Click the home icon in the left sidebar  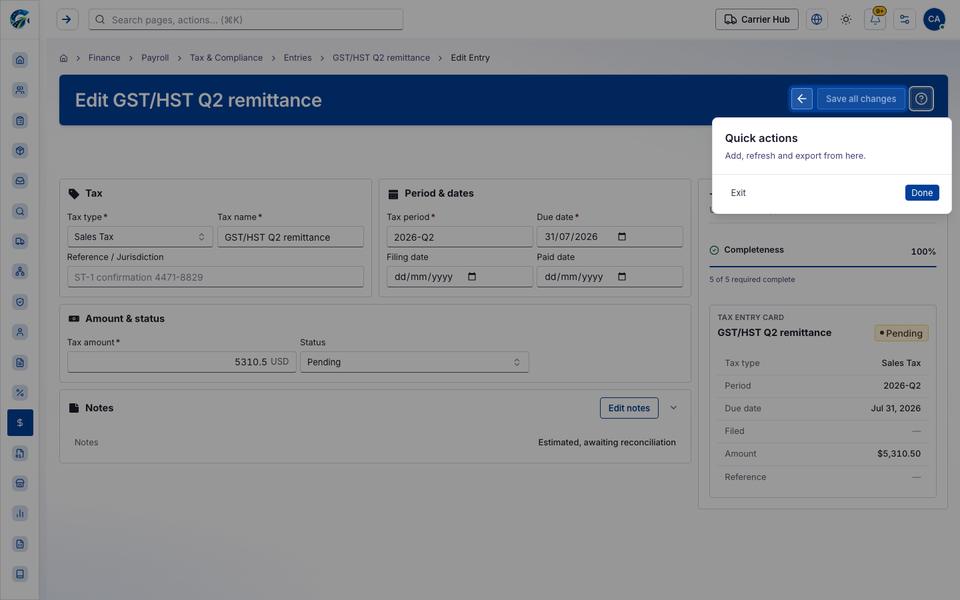20,60
